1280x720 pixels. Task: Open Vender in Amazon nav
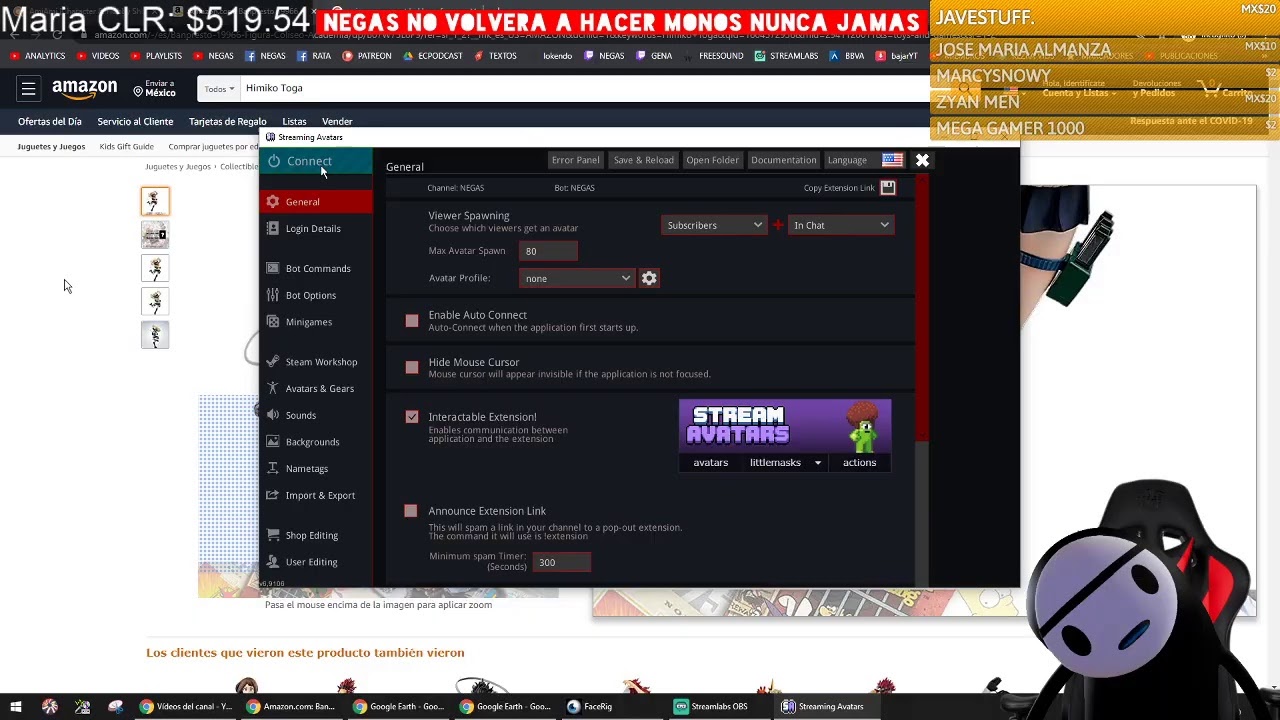pyautogui.click(x=337, y=122)
